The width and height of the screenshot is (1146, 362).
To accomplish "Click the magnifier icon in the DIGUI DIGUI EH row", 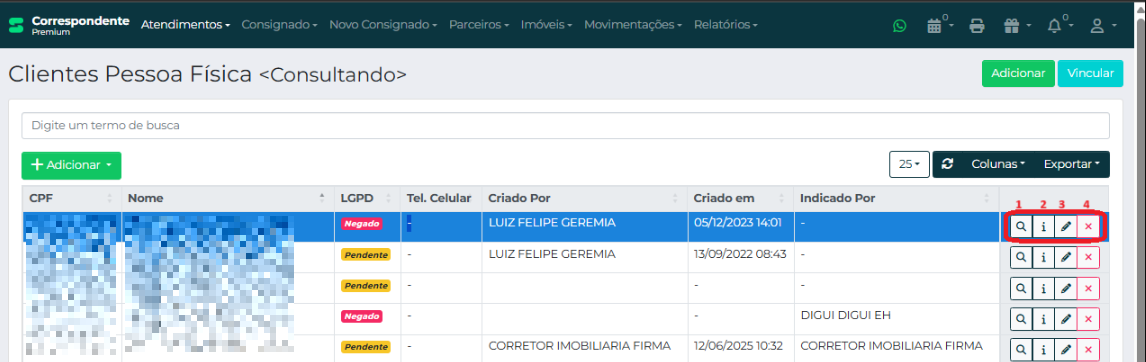I will tap(1021, 319).
